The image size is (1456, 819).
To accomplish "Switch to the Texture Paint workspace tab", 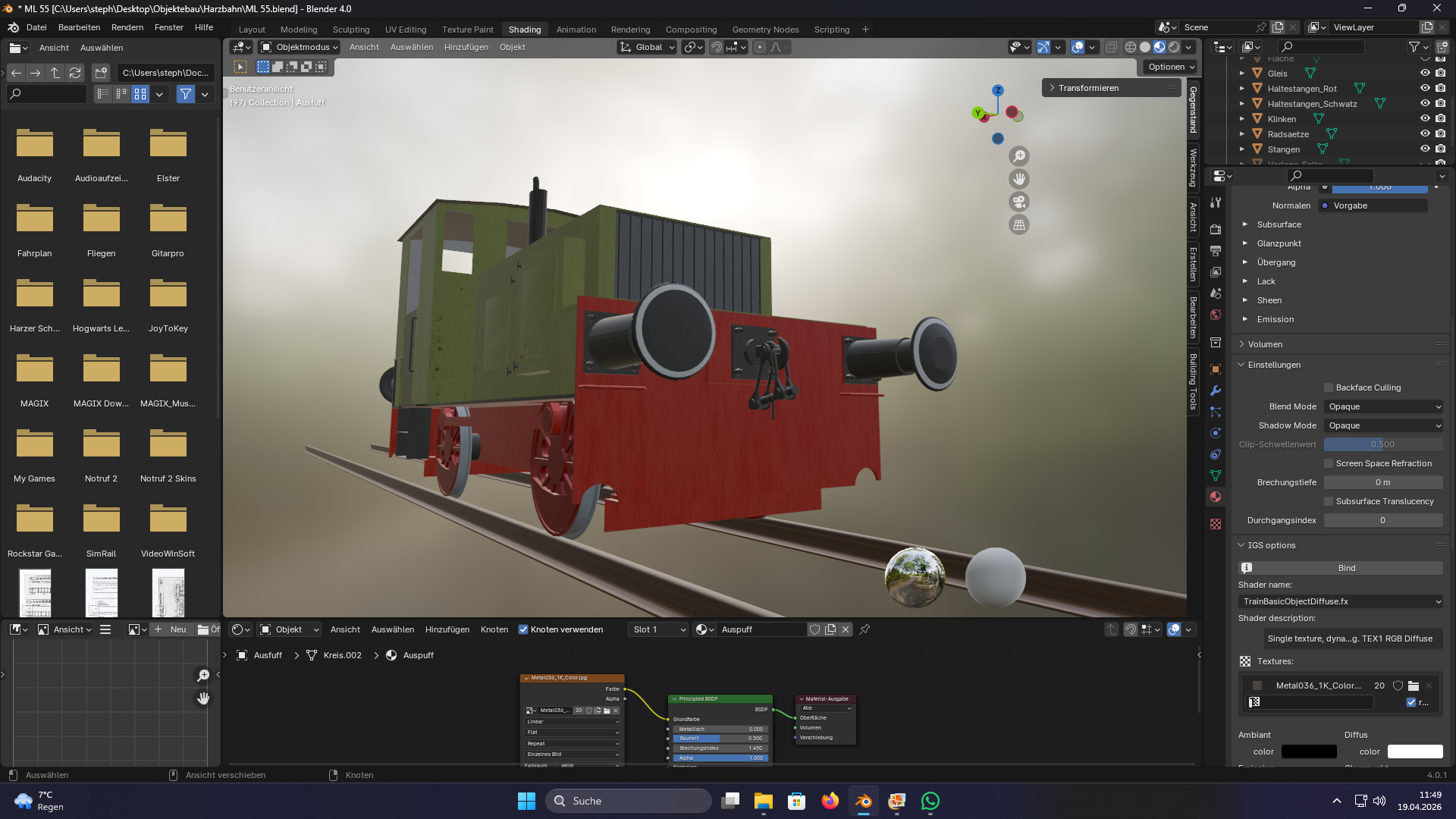I will click(x=467, y=30).
